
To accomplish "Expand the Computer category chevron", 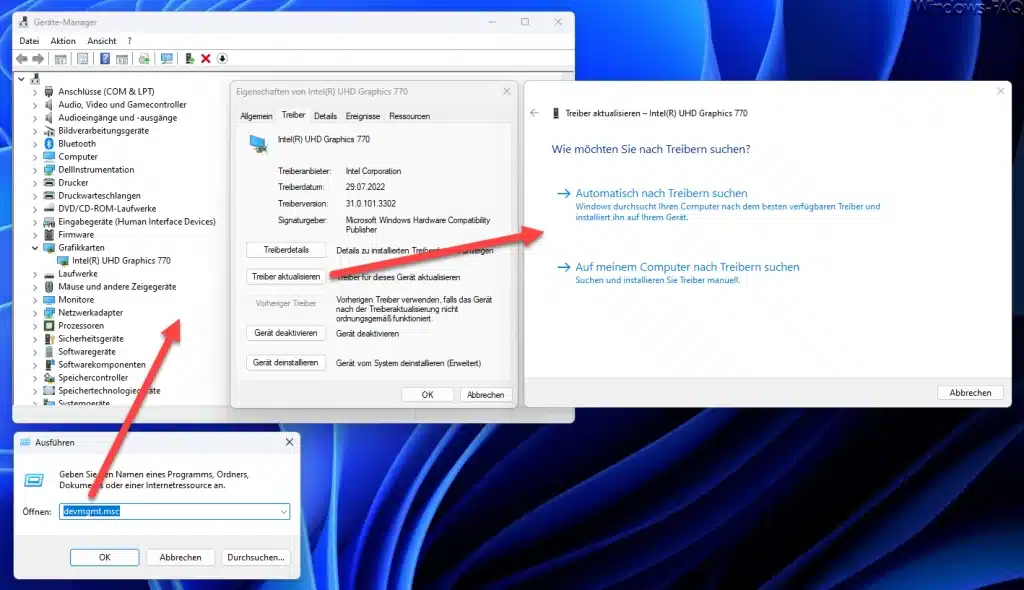I will click(x=35, y=157).
